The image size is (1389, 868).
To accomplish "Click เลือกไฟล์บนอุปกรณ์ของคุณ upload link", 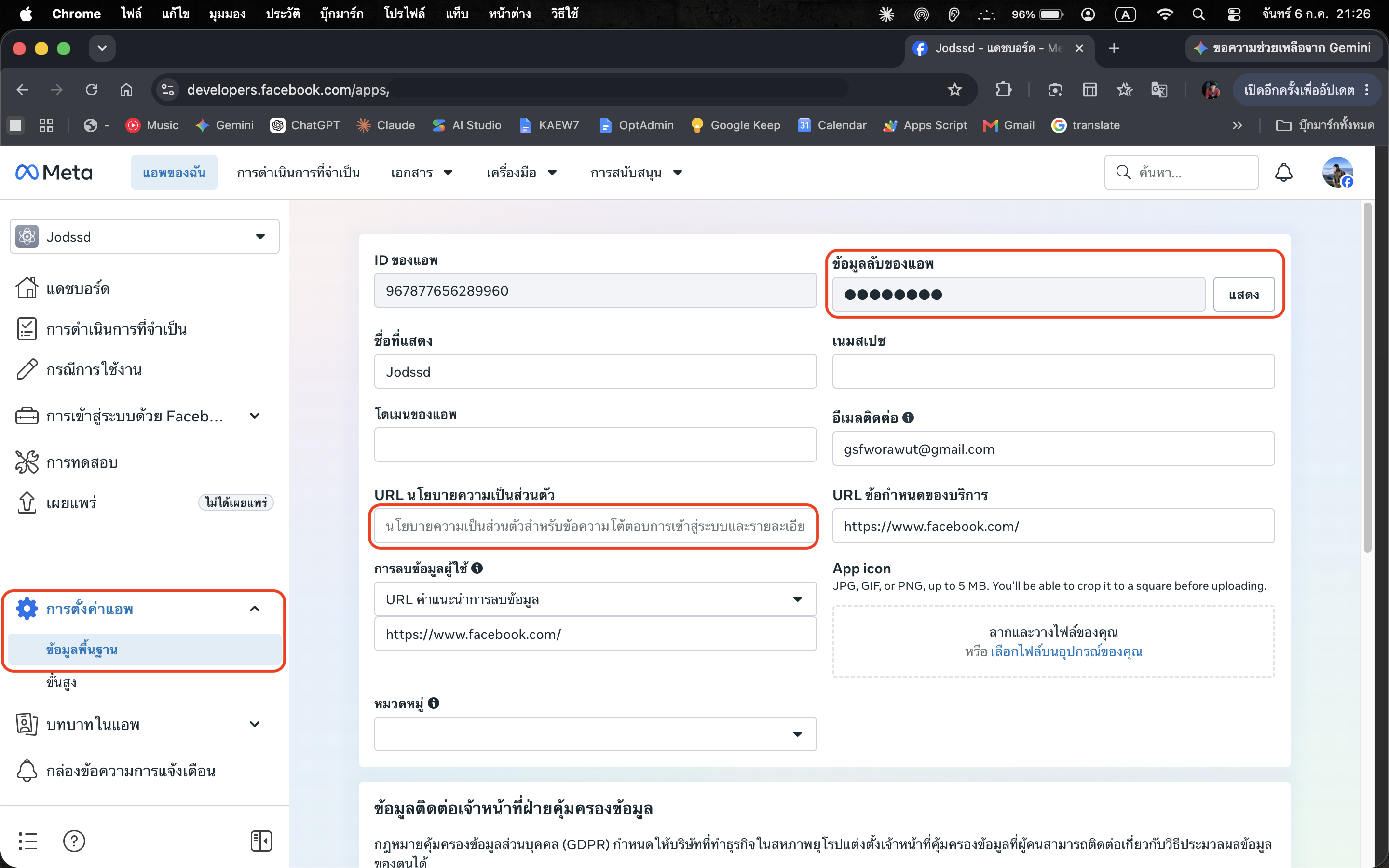I will [x=1066, y=651].
